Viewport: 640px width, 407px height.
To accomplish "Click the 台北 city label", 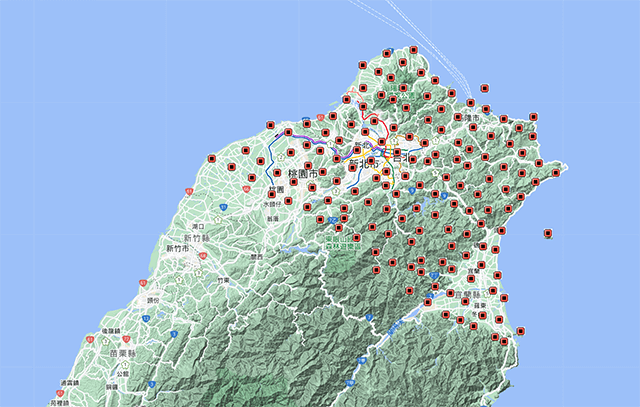I will point(398,155).
